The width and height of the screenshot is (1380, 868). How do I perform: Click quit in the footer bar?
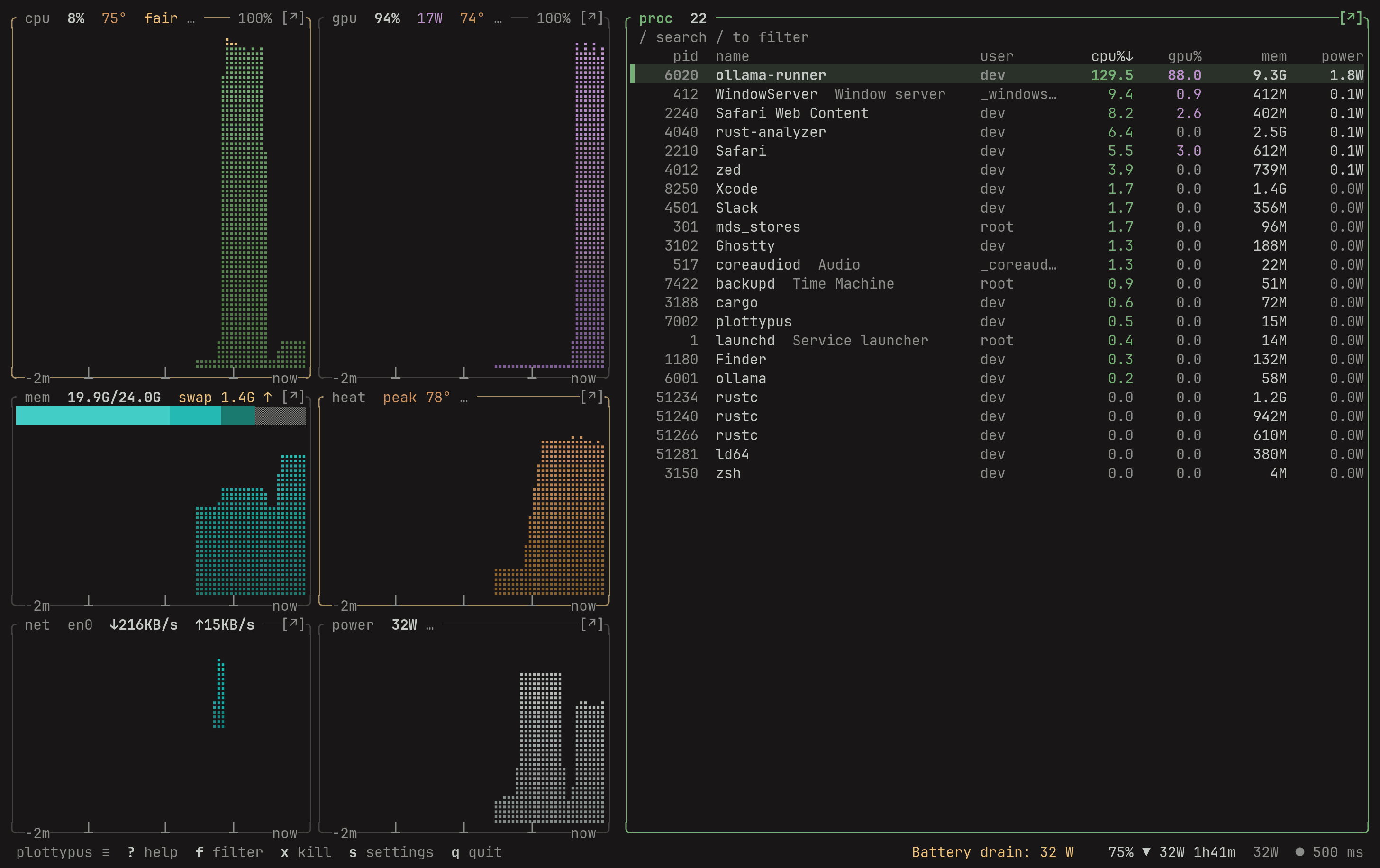tap(477, 852)
